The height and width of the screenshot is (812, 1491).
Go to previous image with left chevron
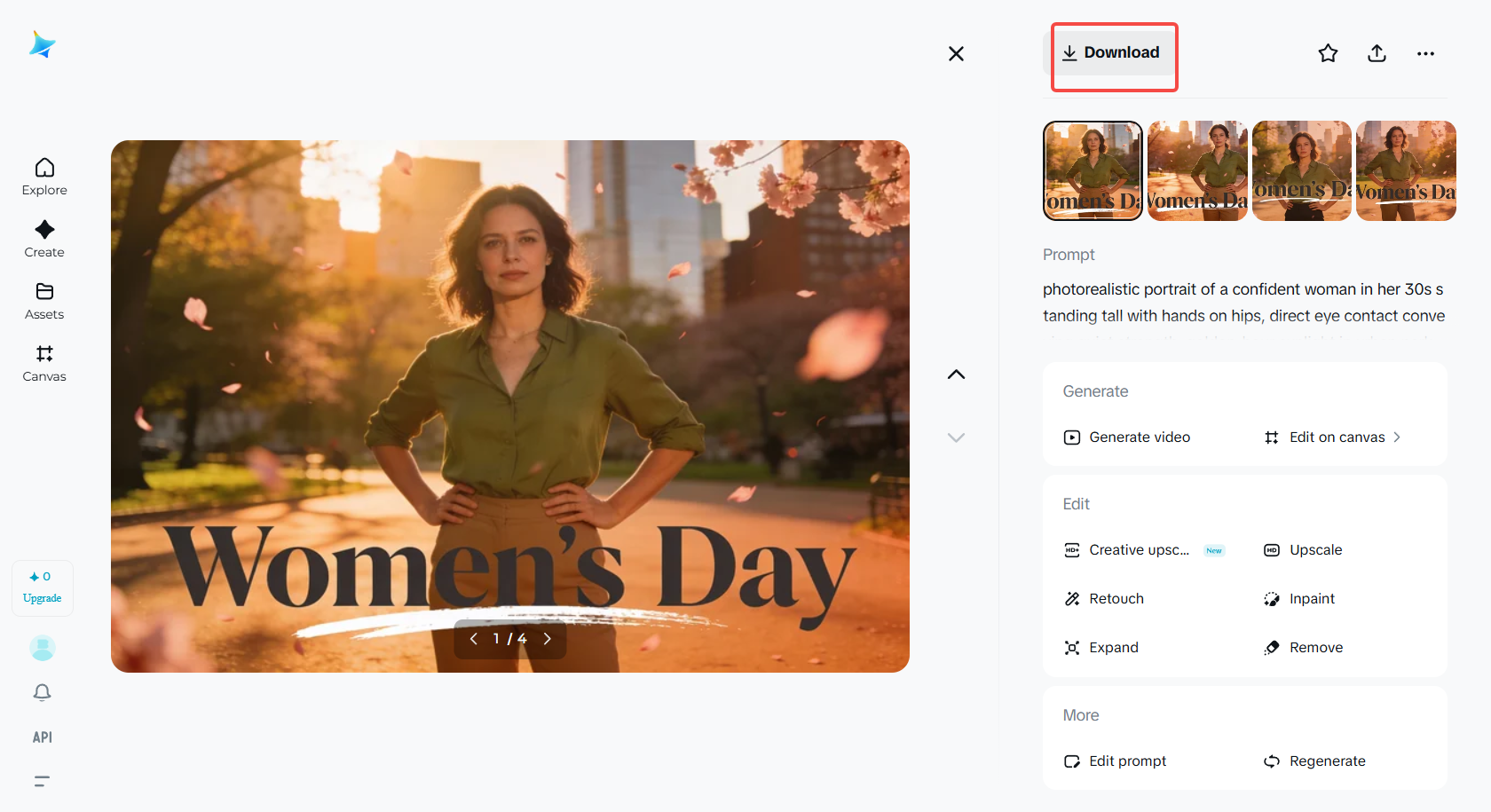(474, 639)
